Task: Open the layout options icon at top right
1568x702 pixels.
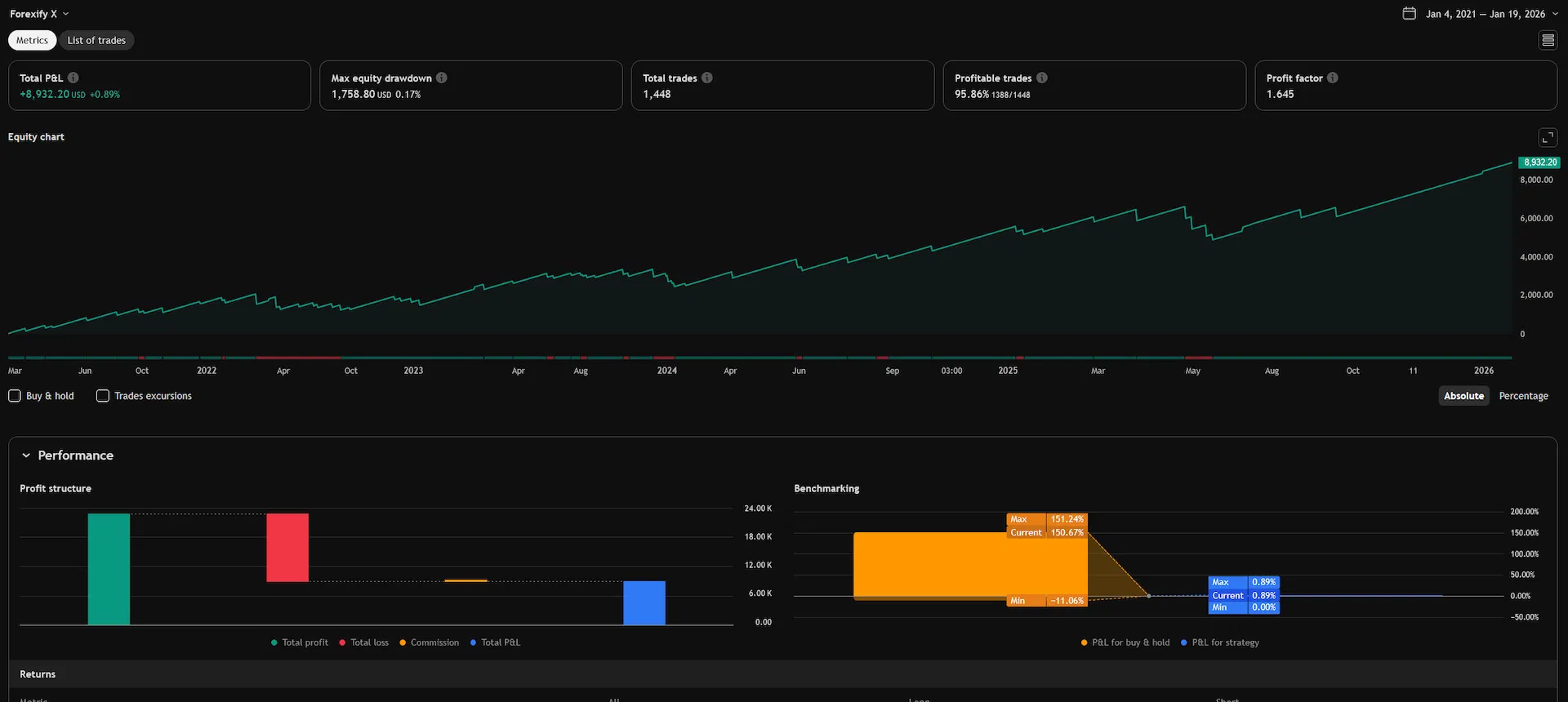Action: tap(1548, 40)
